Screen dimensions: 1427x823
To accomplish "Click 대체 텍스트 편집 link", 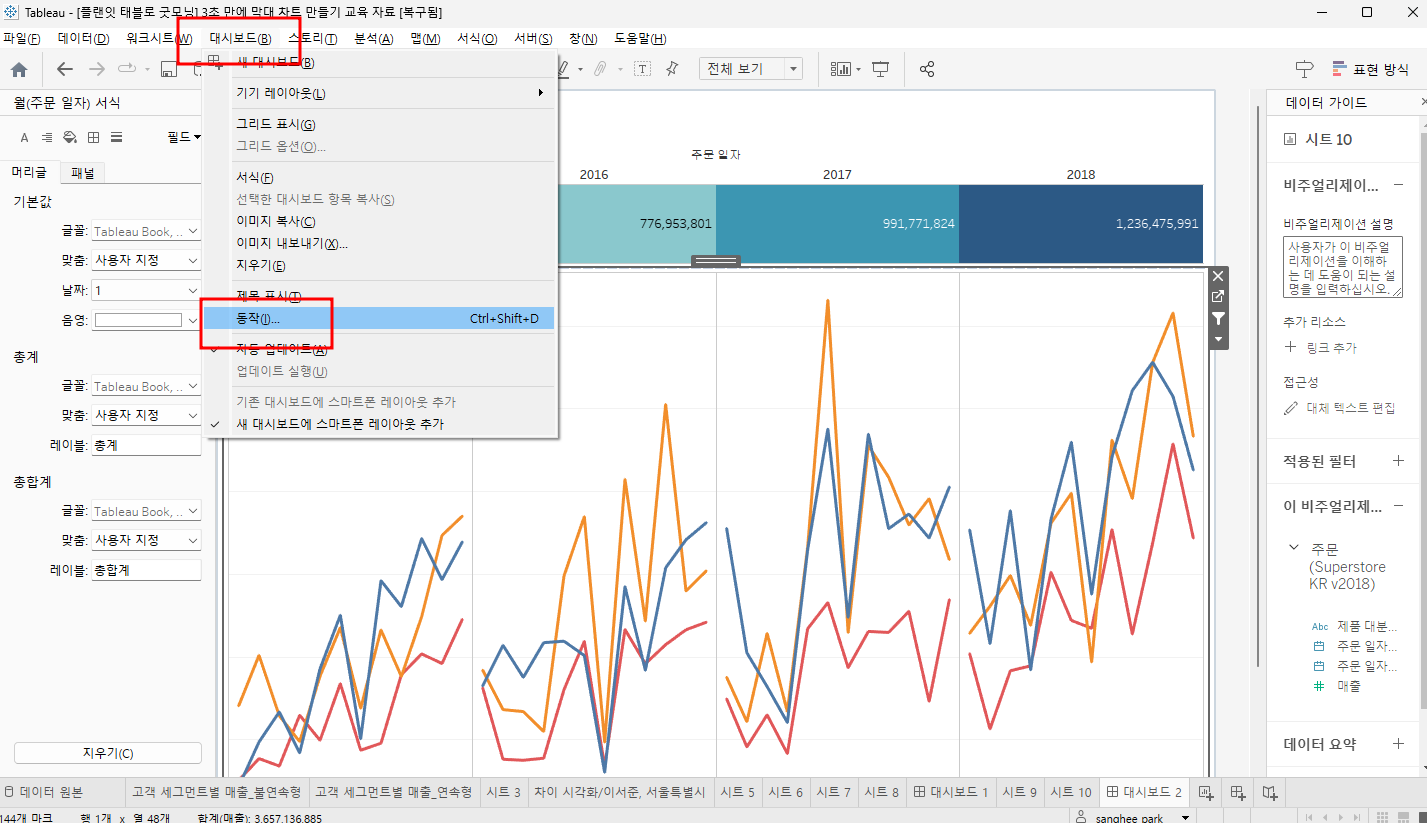I will point(1350,408).
